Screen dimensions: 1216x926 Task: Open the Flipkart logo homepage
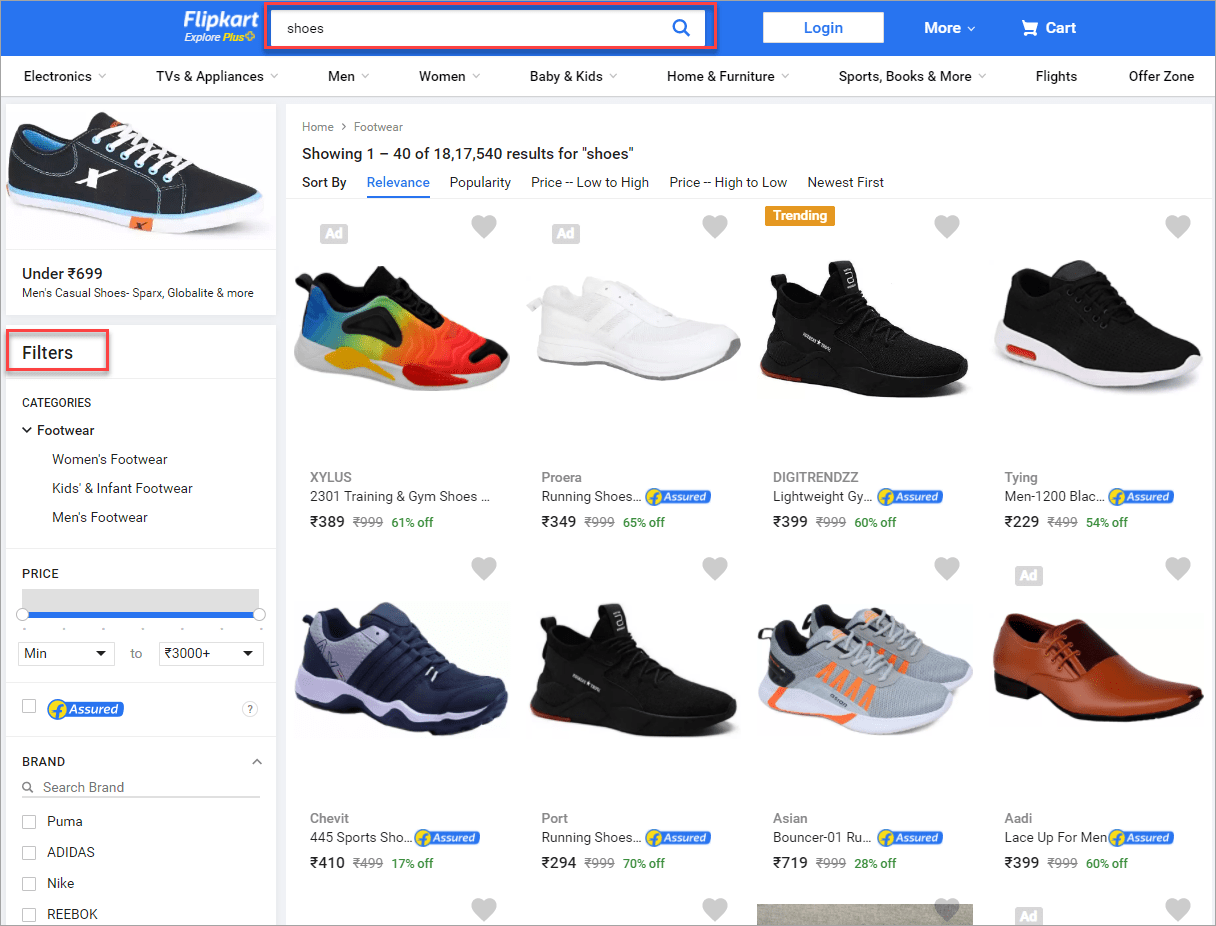click(221, 20)
